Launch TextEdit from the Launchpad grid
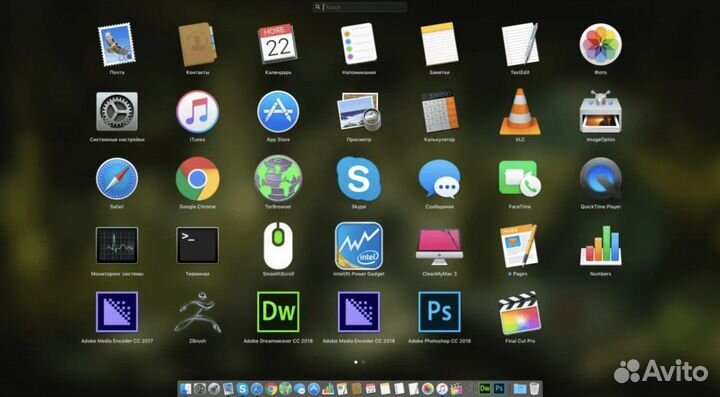Viewport: 720px width, 397px height. point(520,44)
